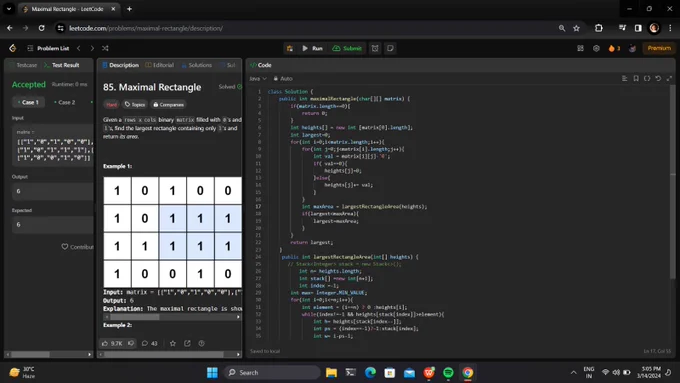Screen dimensions: 680x383
Task: Reset code to default icon
Action: coord(658,79)
